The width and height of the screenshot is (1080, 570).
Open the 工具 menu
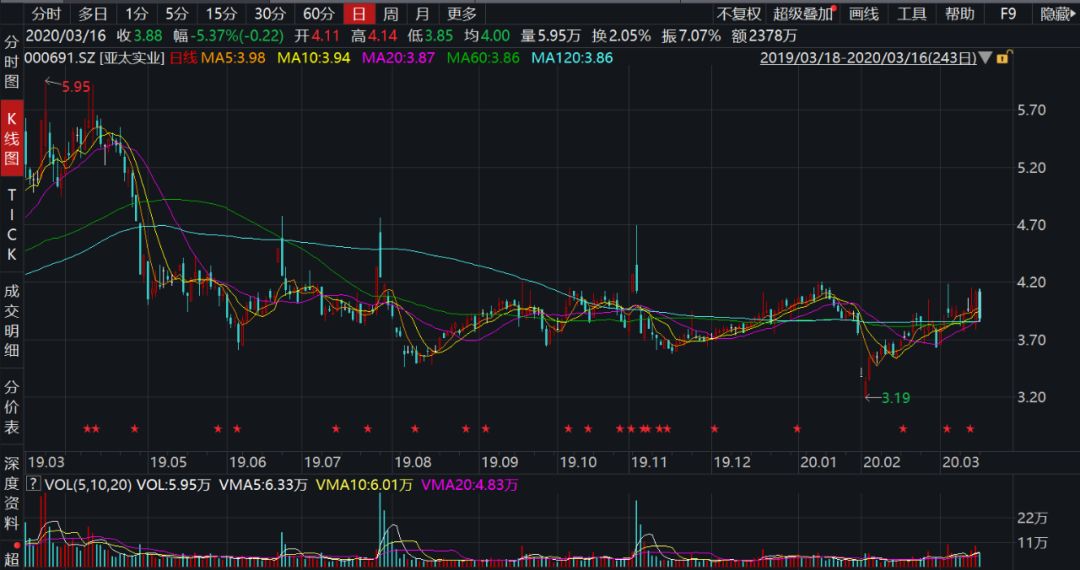tap(911, 14)
